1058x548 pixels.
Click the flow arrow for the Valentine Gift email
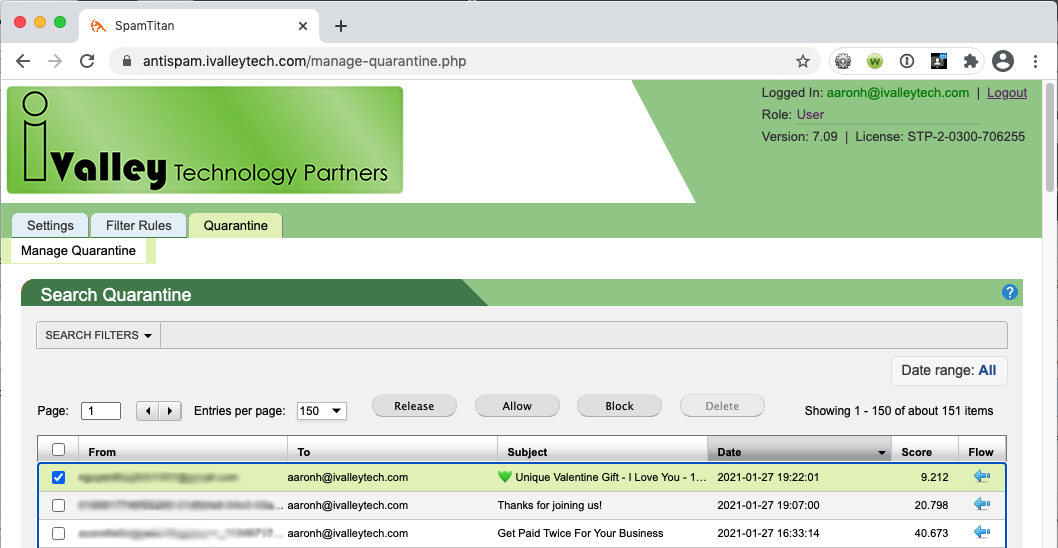[981, 477]
